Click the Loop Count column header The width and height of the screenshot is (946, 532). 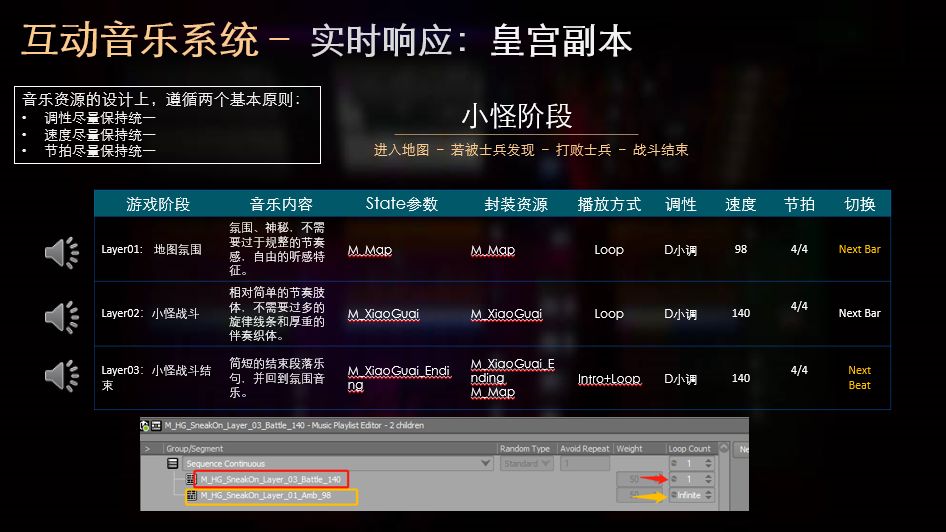tap(689, 449)
